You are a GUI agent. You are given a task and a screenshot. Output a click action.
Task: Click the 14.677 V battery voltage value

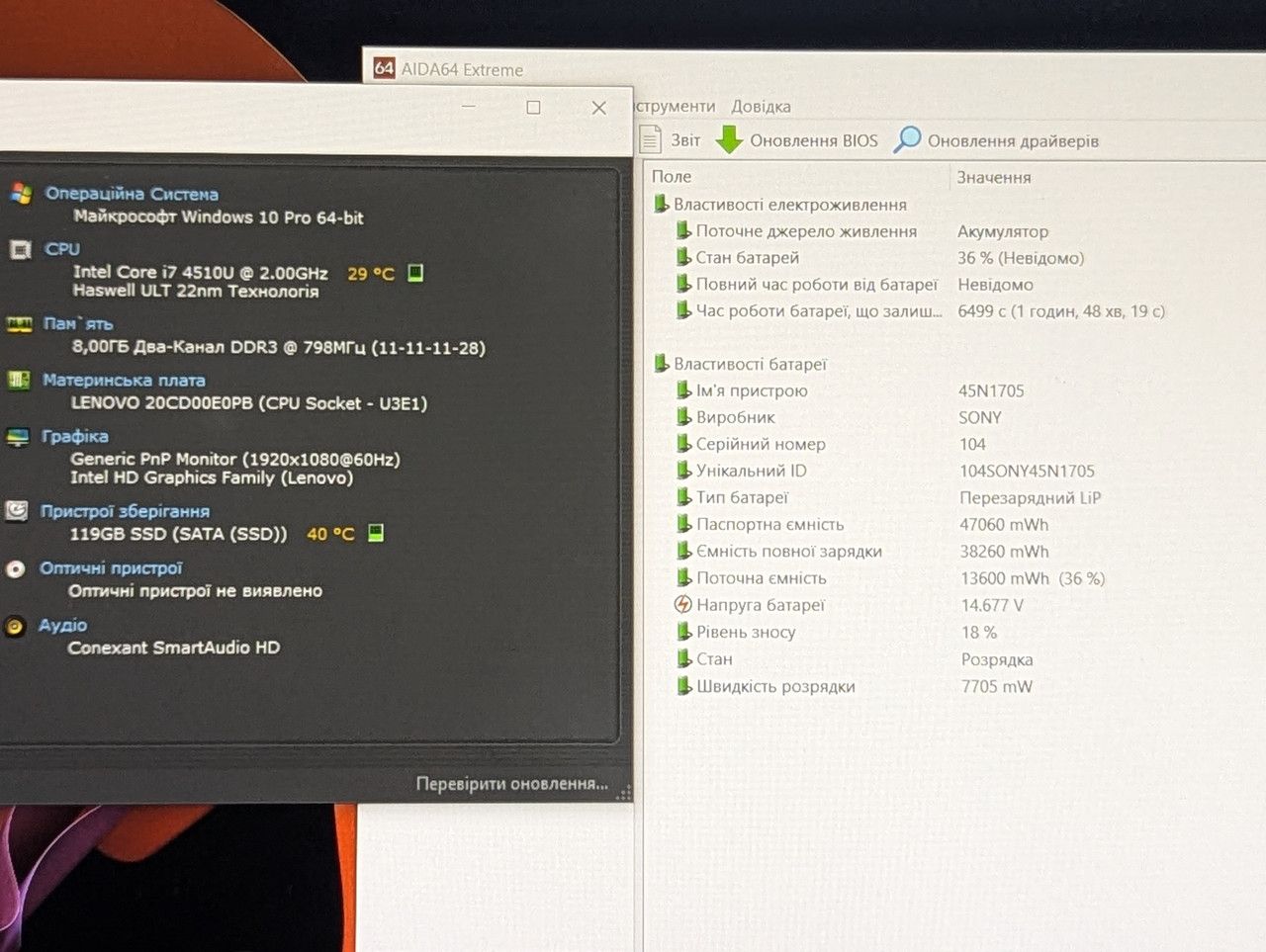pos(992,605)
